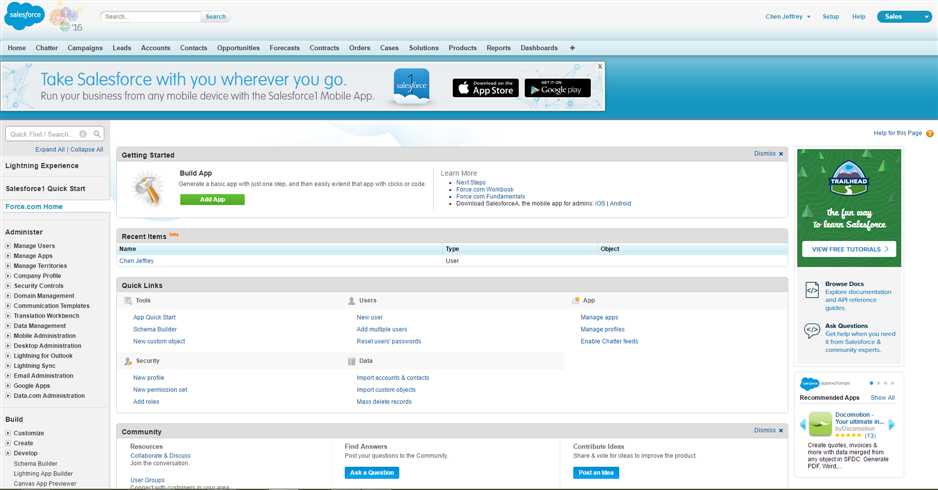Screen dimensions: 938x490
Task: Expand the Security Controls tree node
Action: tap(8, 286)
